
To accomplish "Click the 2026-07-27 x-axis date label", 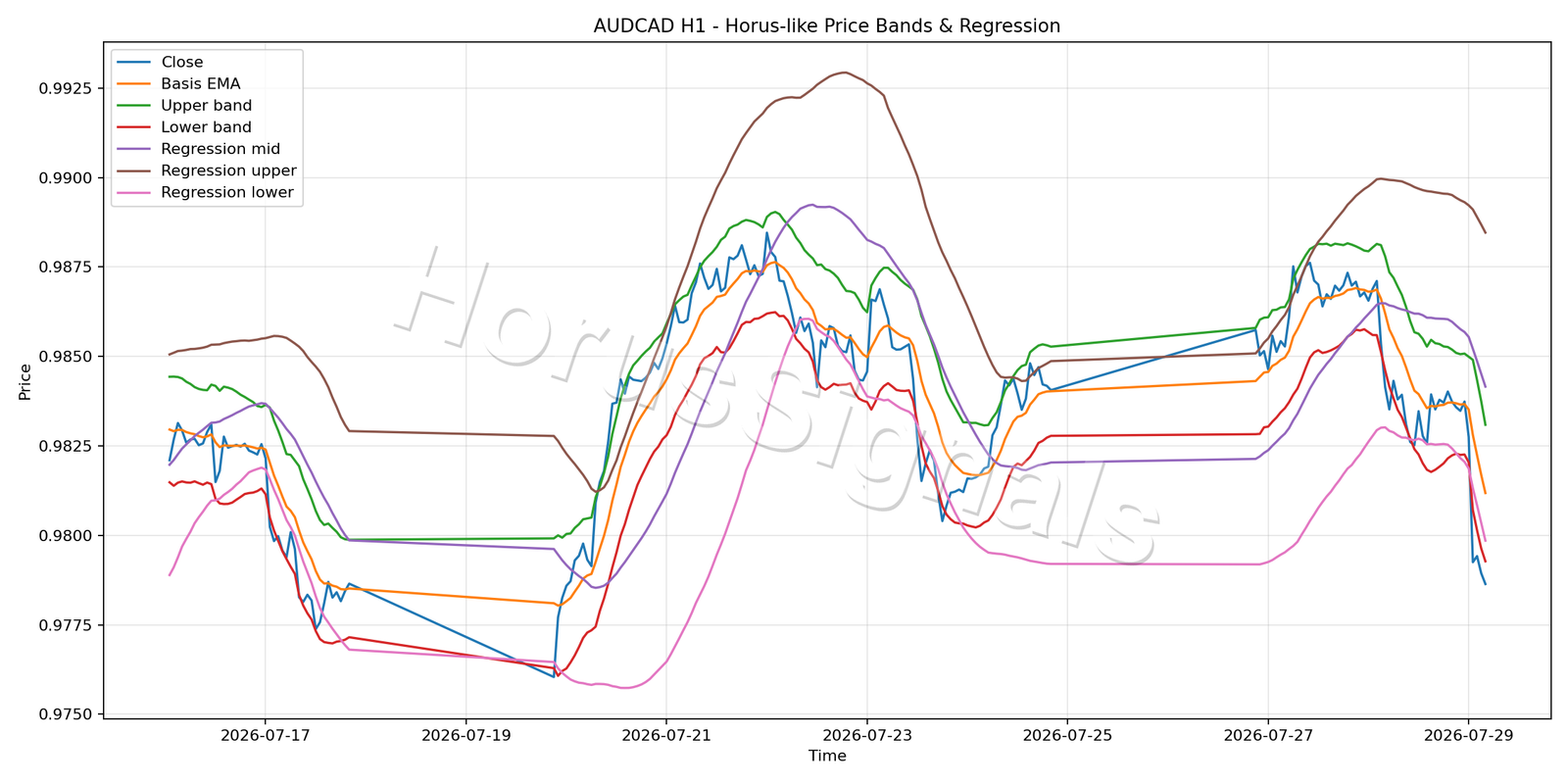I will pyautogui.click(x=1268, y=735).
